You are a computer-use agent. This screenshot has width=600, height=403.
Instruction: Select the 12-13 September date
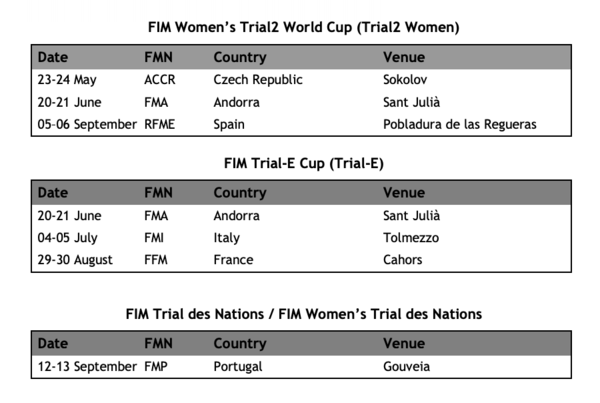(87, 367)
